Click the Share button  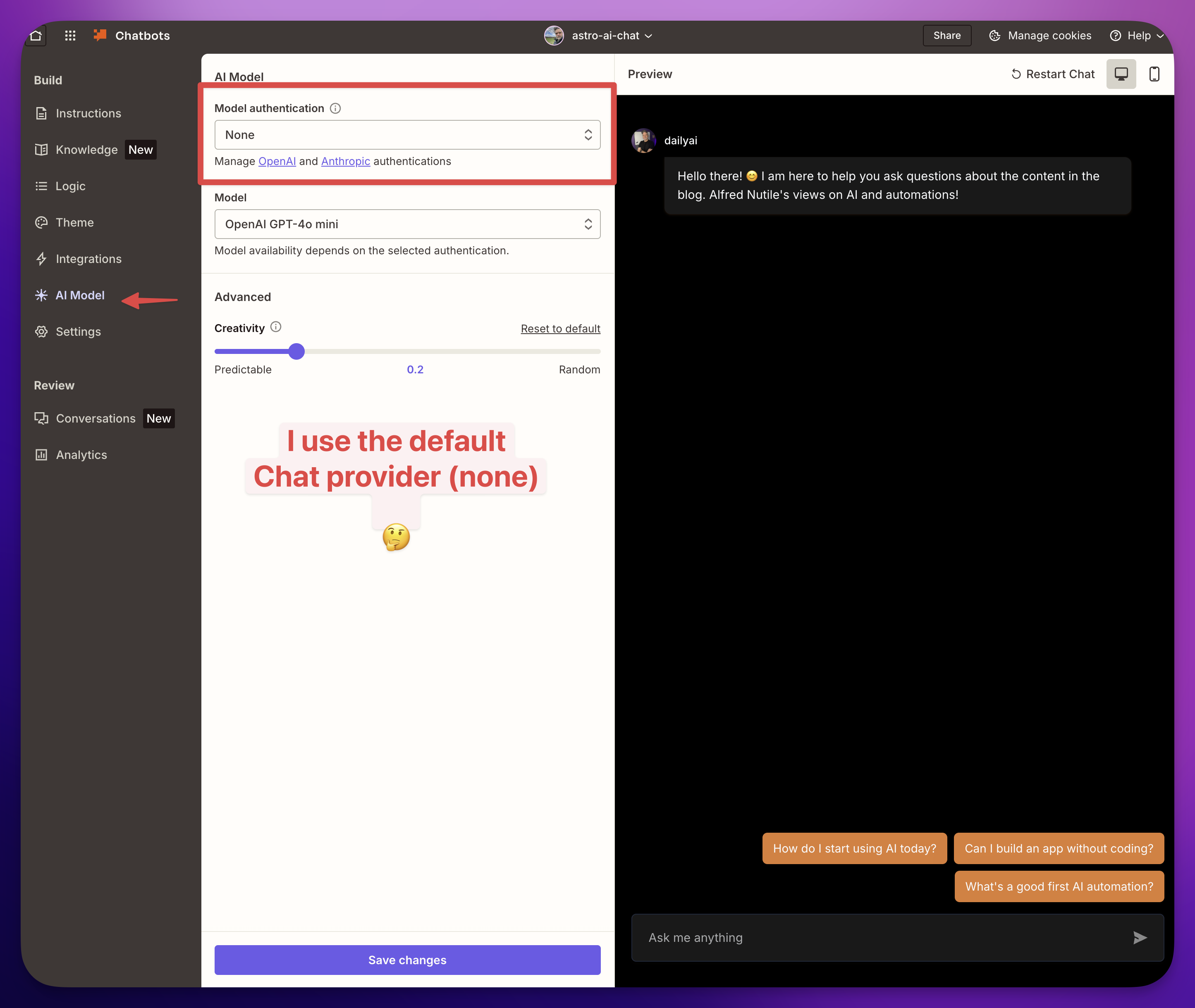(x=946, y=36)
